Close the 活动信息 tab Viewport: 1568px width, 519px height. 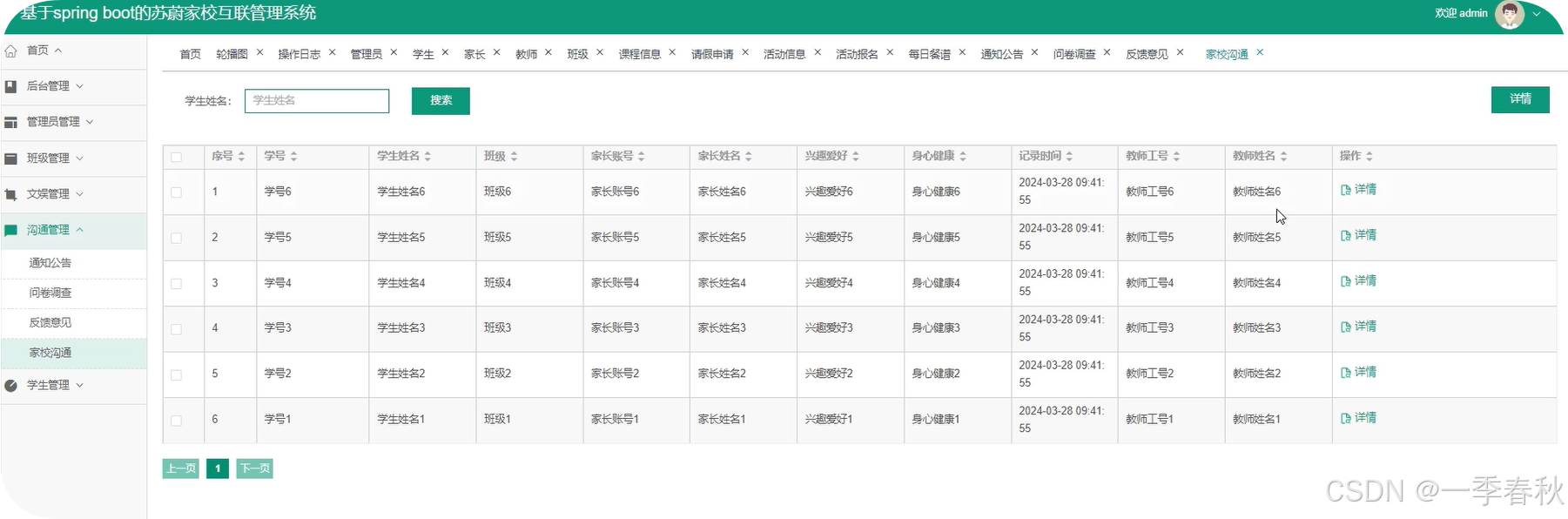point(818,52)
